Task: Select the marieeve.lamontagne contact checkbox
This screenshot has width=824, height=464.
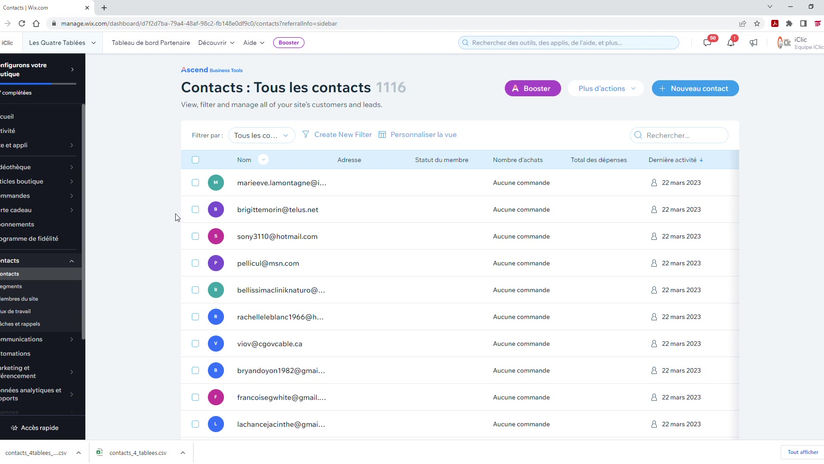Action: (195, 182)
